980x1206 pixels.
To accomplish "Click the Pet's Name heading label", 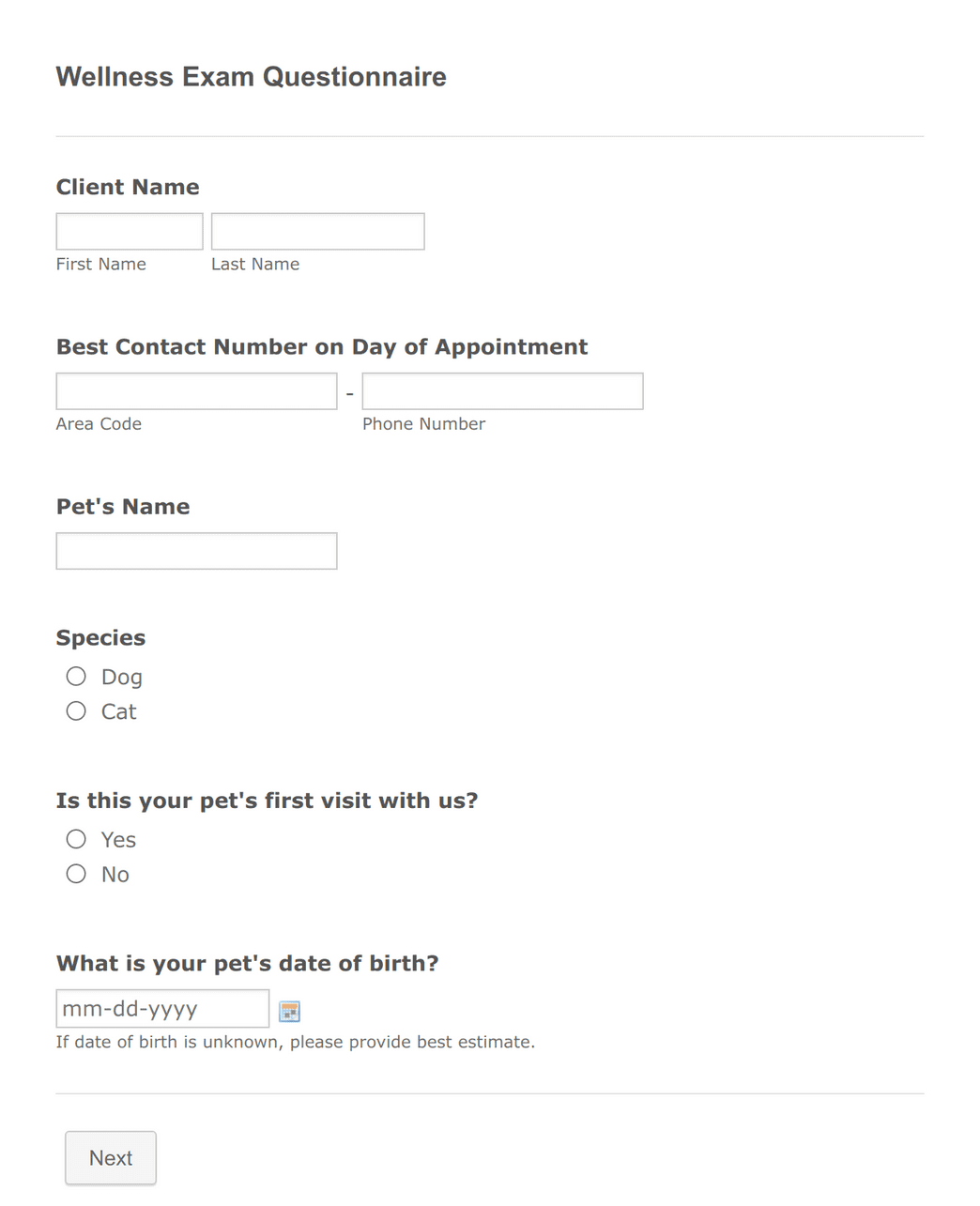I will (x=123, y=507).
